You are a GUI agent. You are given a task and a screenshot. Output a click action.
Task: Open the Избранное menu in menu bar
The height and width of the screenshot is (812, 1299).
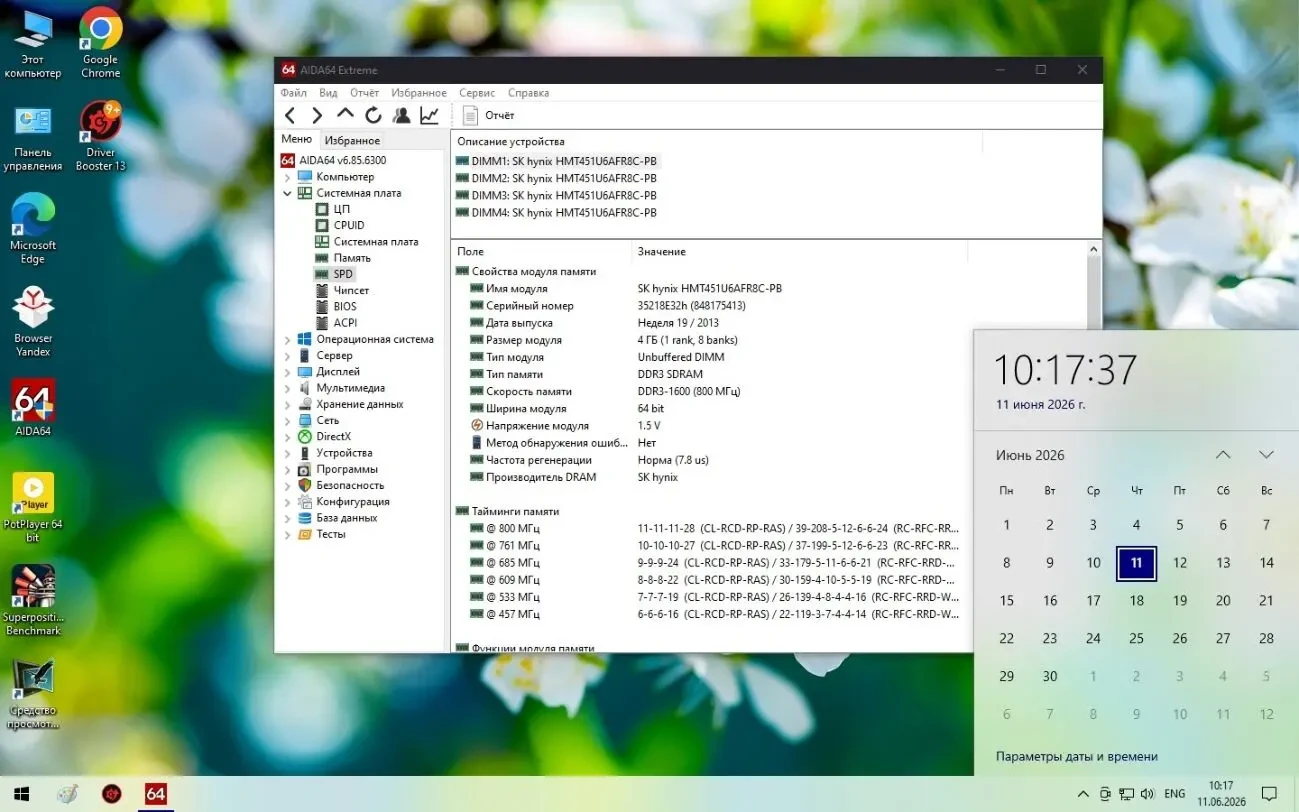419,93
